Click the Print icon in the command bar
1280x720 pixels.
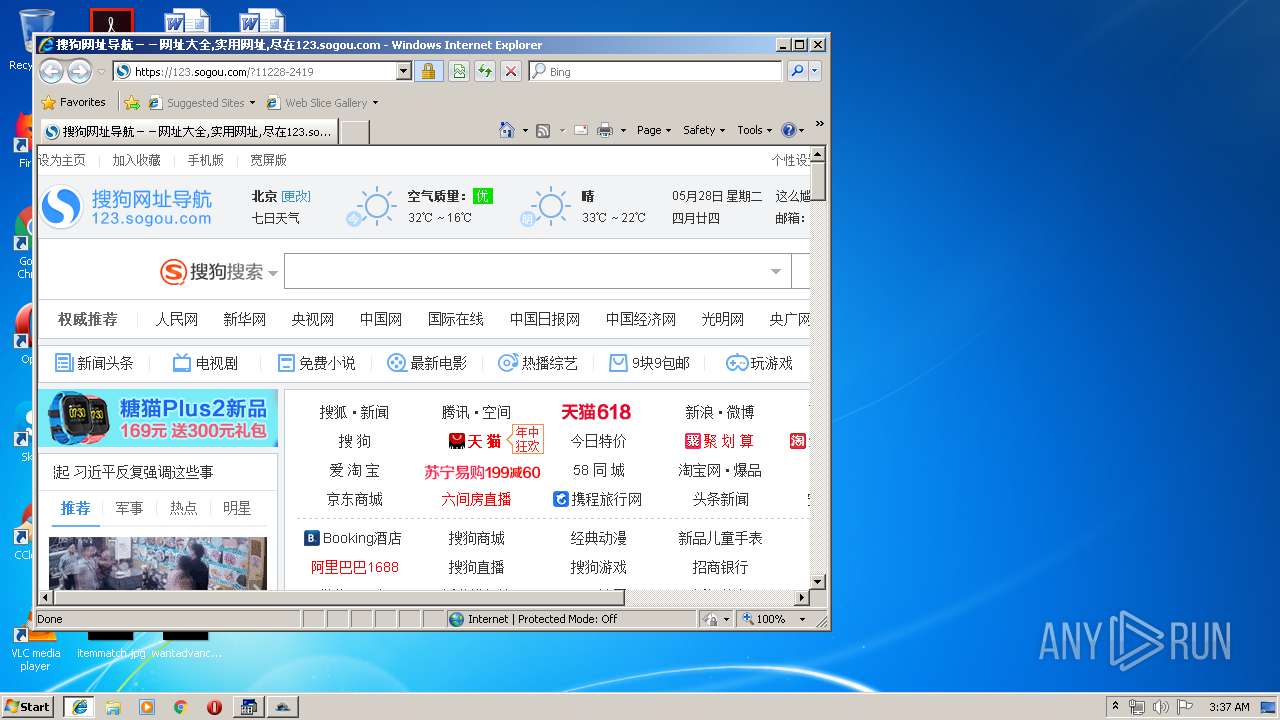(605, 130)
